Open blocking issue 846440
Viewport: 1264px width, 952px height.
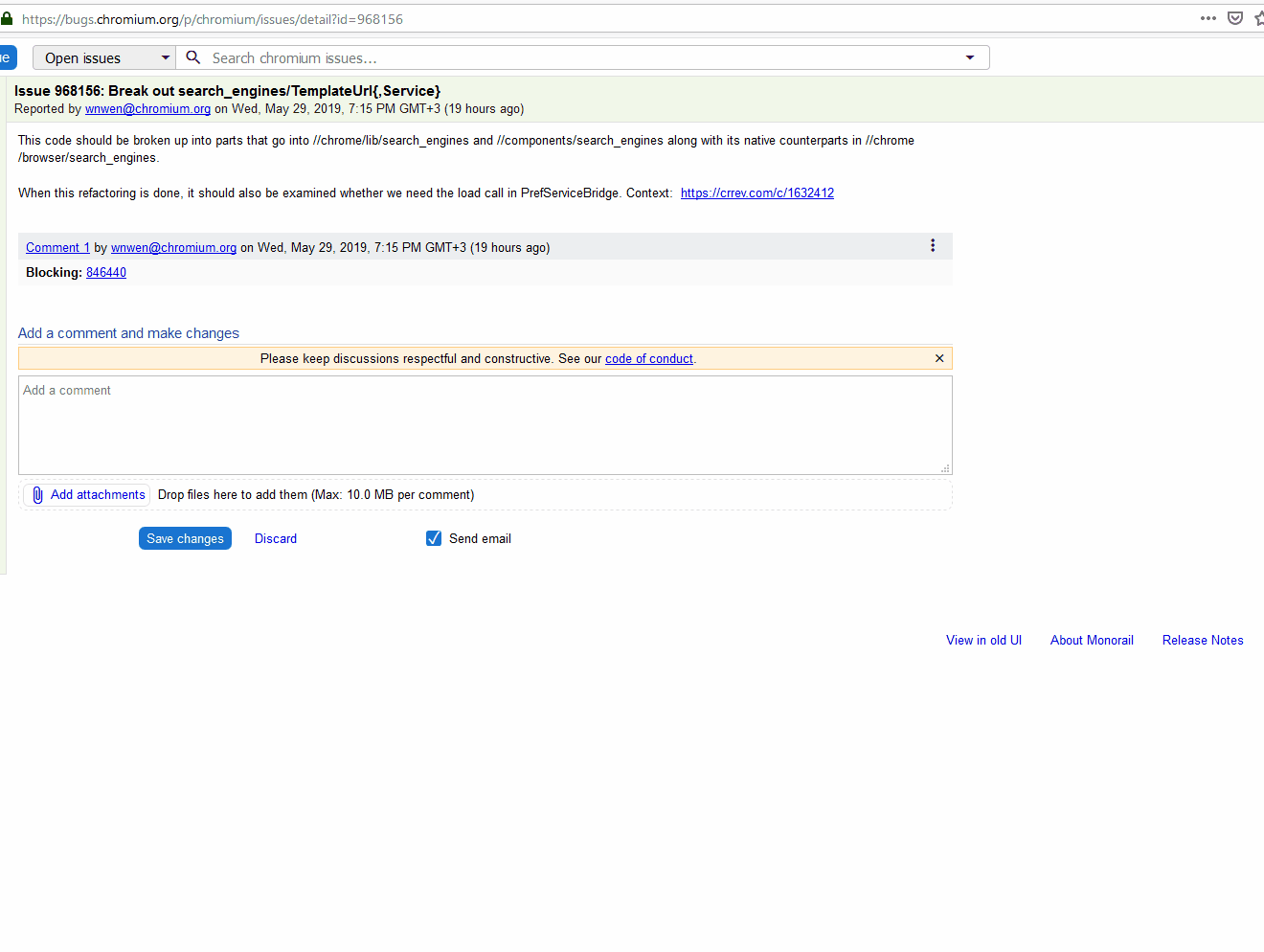105,272
